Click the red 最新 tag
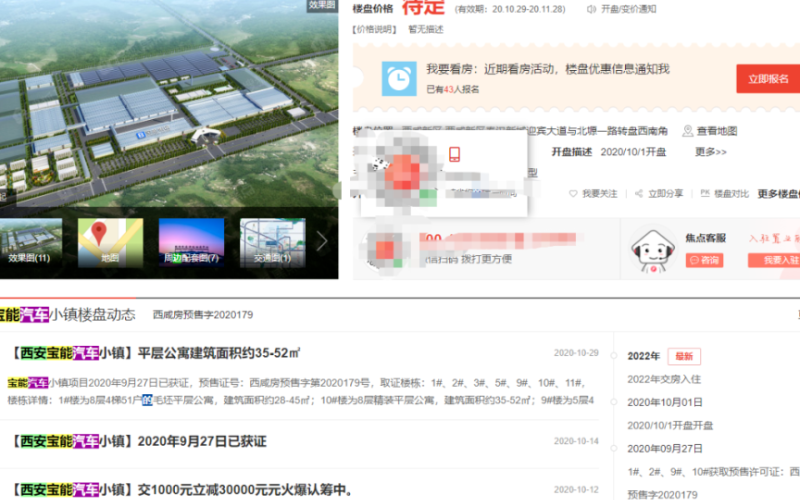This screenshot has width=800, height=500. coord(684,356)
